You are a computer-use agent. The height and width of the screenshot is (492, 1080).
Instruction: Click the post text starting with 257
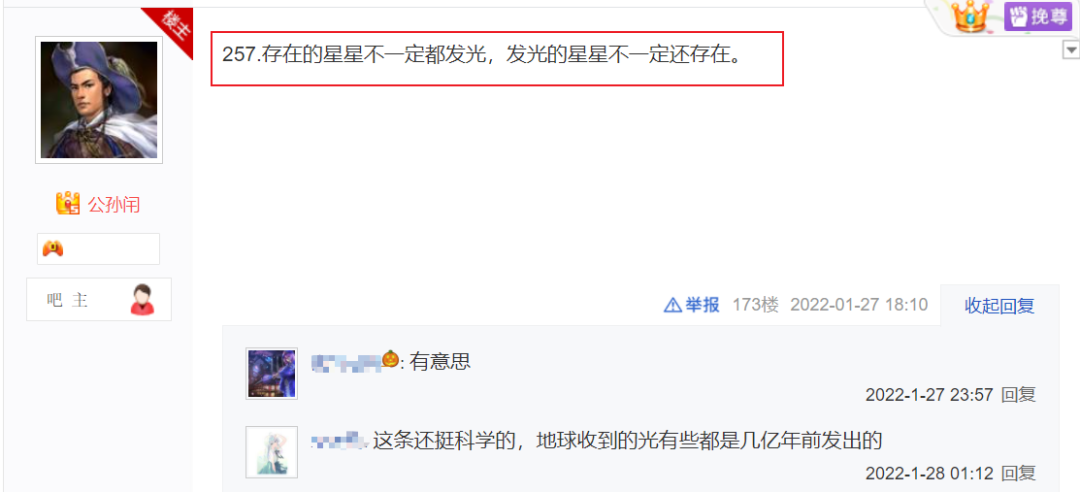click(483, 57)
